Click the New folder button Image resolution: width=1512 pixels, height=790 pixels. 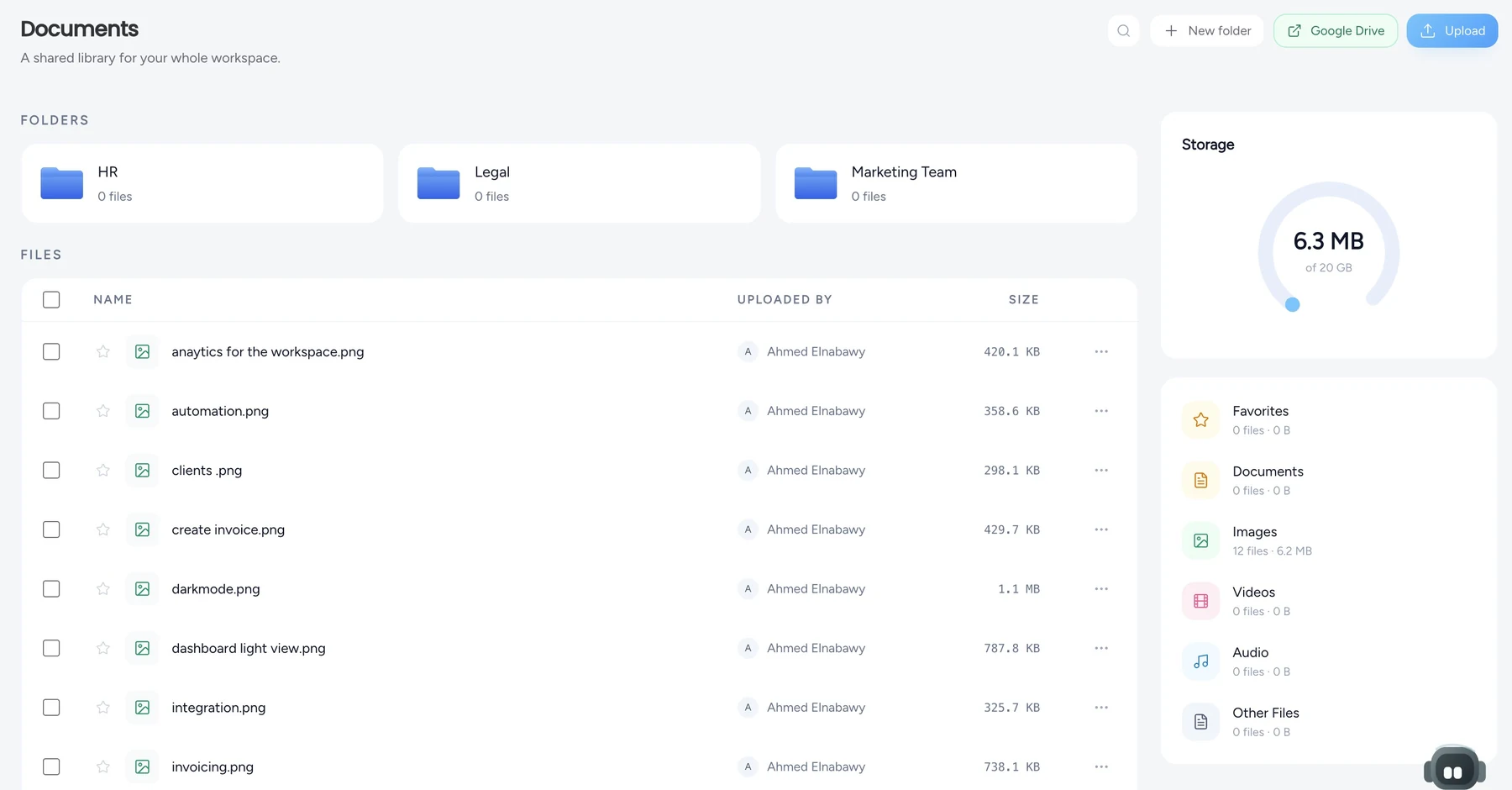(x=1207, y=31)
